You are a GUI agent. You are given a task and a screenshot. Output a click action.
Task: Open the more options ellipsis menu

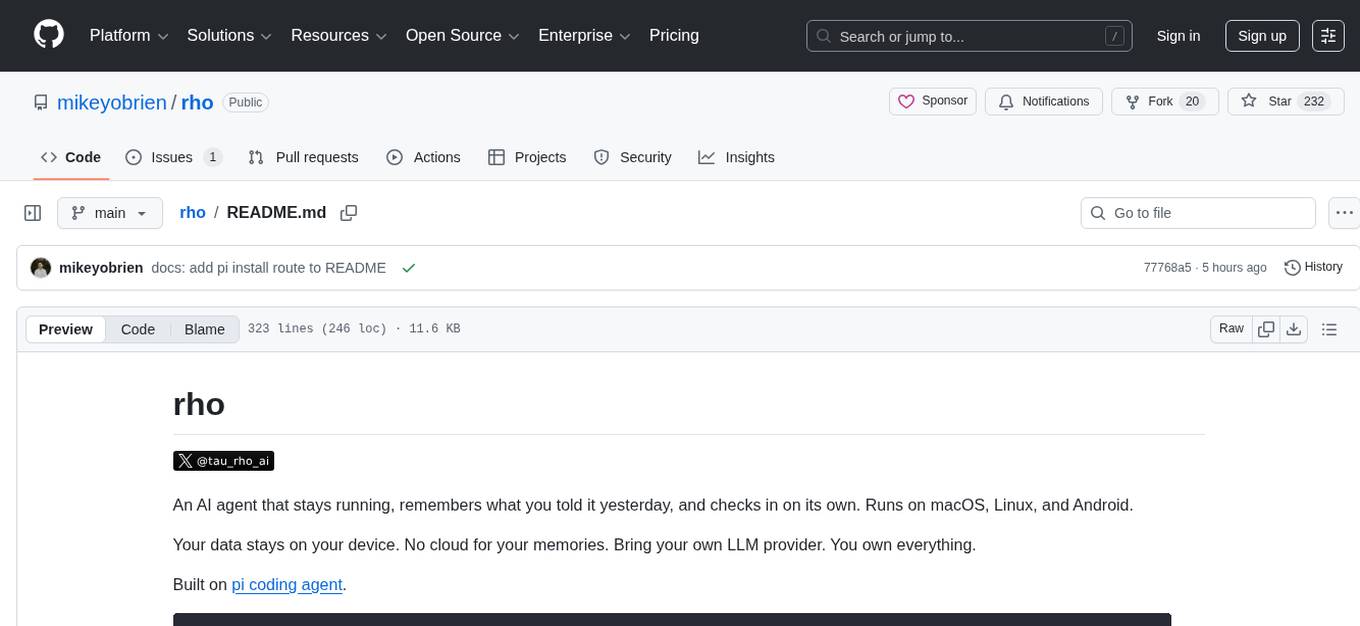tap(1344, 212)
